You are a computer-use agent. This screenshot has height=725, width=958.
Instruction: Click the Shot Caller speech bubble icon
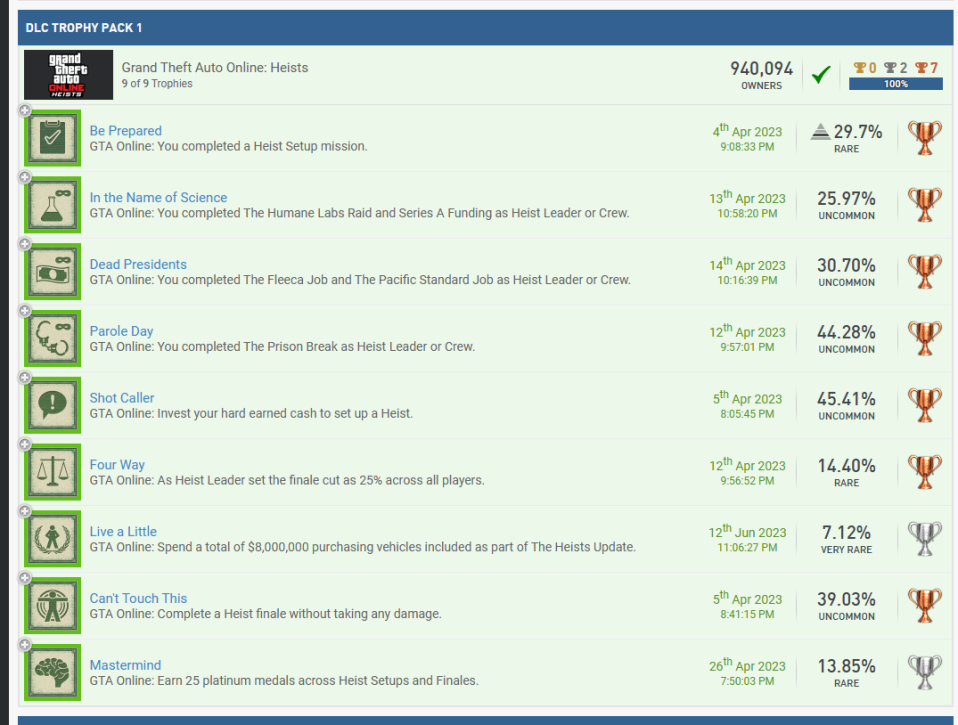[52, 407]
